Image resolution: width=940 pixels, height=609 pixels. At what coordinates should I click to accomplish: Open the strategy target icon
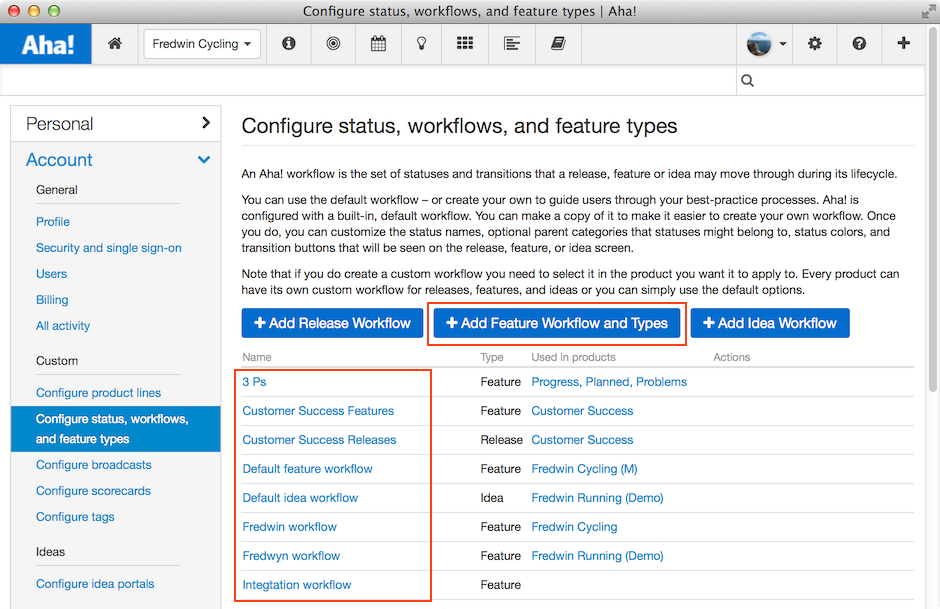click(333, 44)
